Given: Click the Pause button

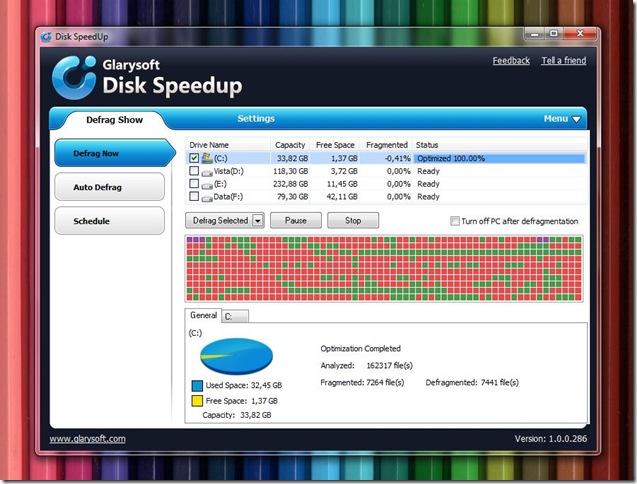Looking at the screenshot, I should coord(296,221).
